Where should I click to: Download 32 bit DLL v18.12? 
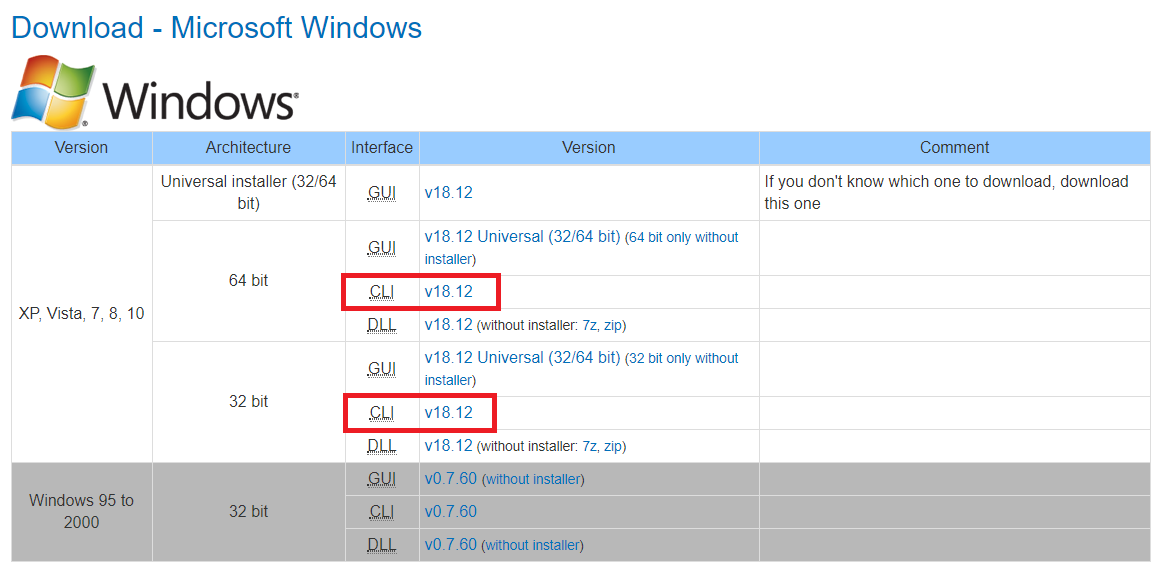[448, 446]
